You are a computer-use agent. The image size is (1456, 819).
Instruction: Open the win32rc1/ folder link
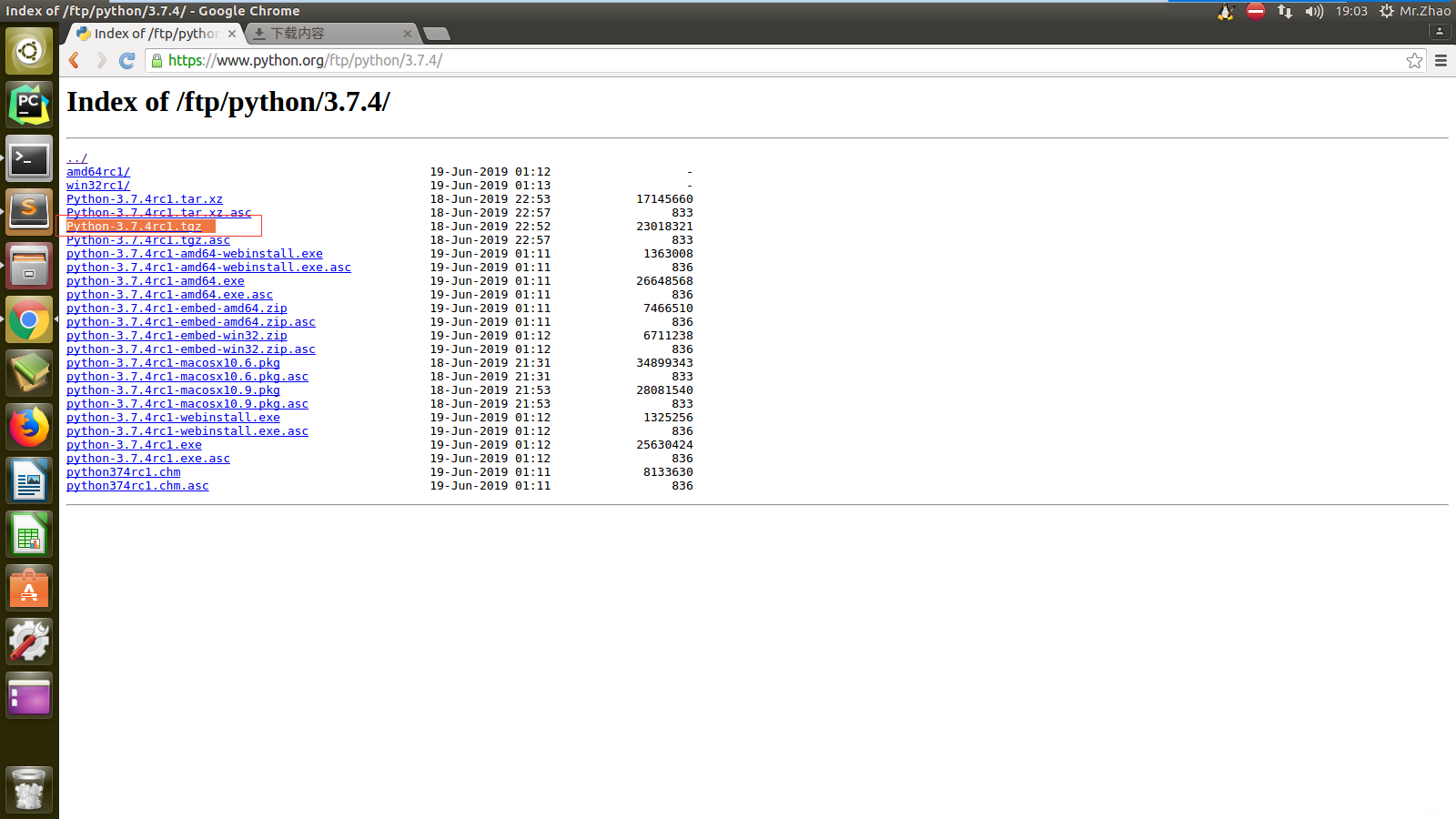tap(98, 186)
